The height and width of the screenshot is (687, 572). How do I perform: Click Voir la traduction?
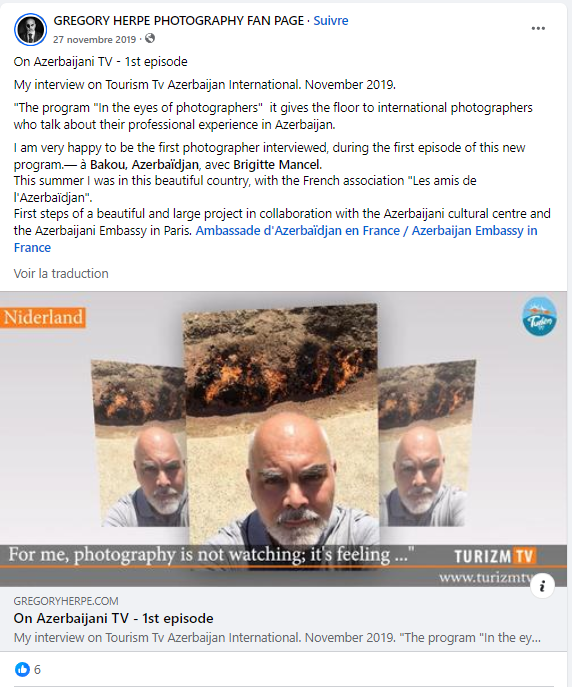[x=61, y=273]
